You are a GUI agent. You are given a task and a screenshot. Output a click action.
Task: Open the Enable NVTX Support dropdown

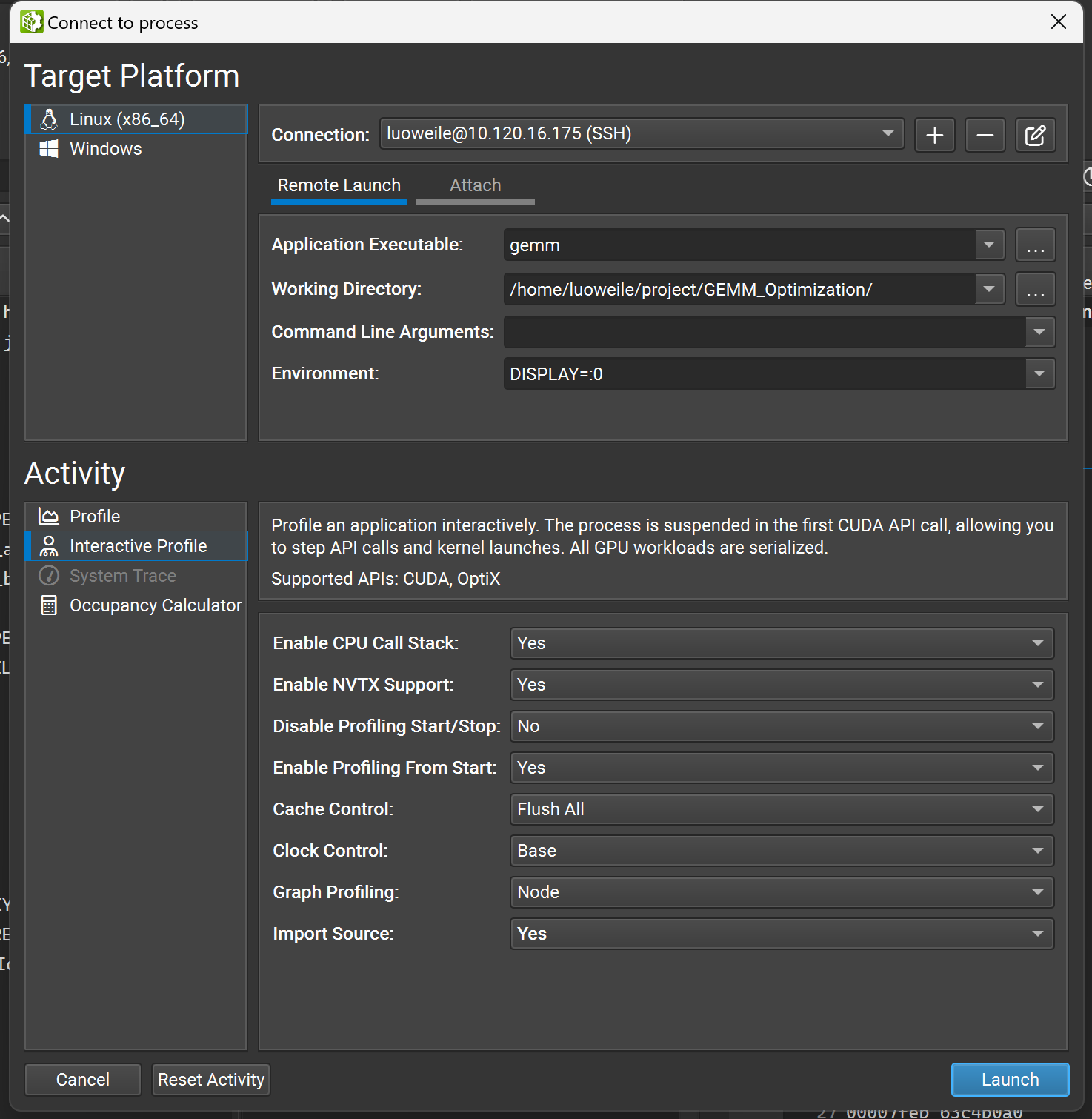click(781, 685)
